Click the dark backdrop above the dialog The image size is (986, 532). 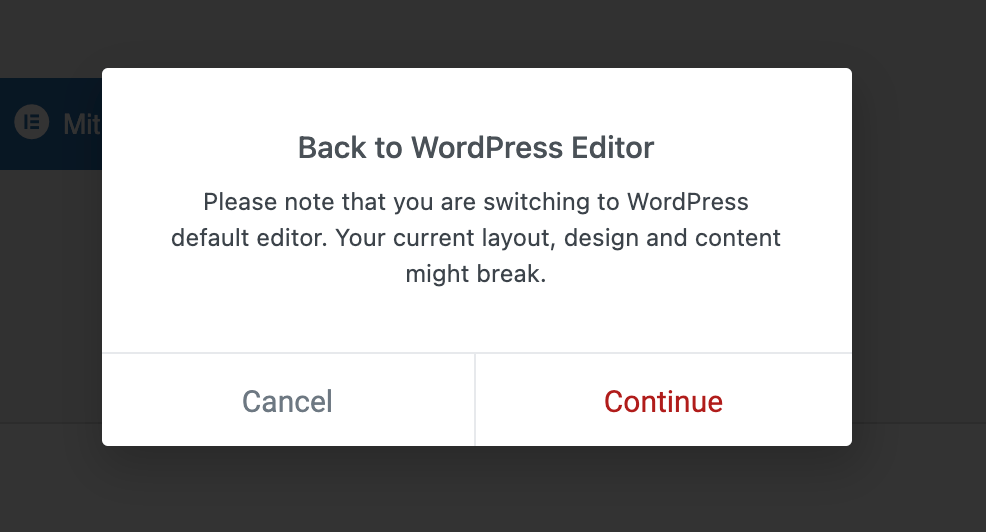(x=476, y=32)
